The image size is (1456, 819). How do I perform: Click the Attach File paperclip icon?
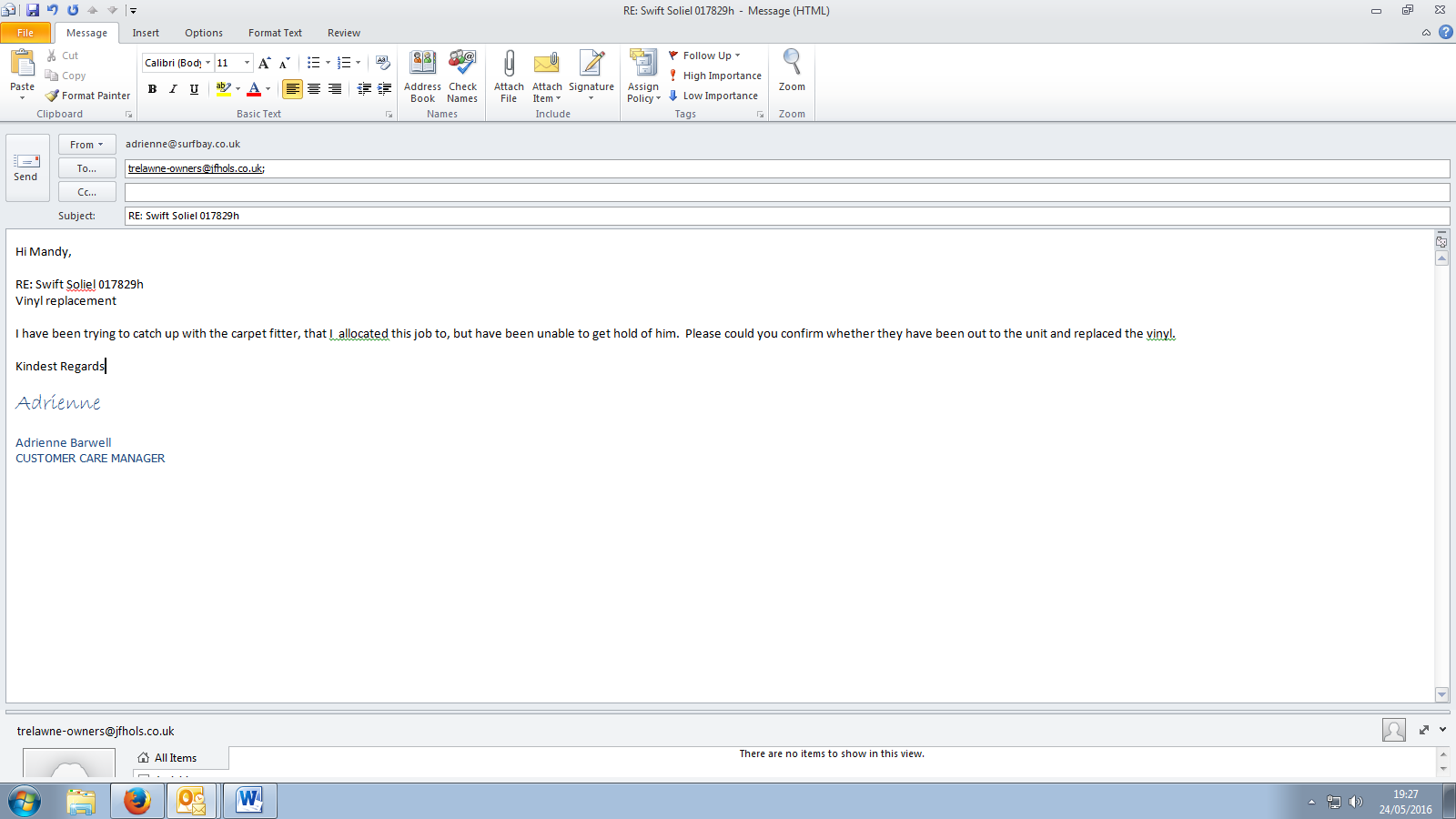(x=509, y=65)
